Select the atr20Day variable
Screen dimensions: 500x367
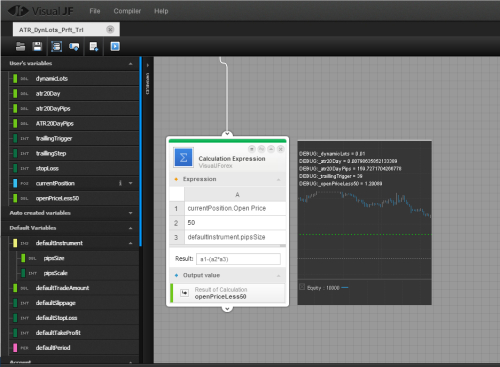73,94
